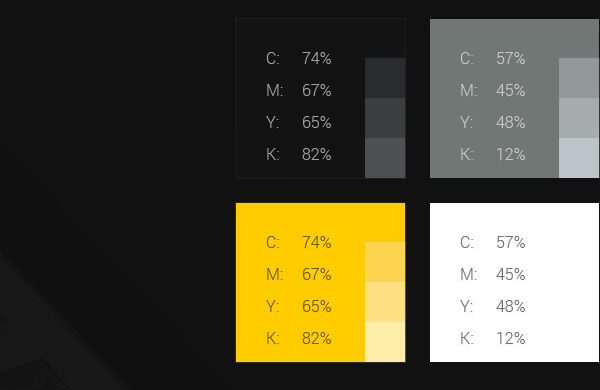The height and width of the screenshot is (390, 600).
Task: Click the top tint in gray swatch card
Action: click(x=579, y=78)
